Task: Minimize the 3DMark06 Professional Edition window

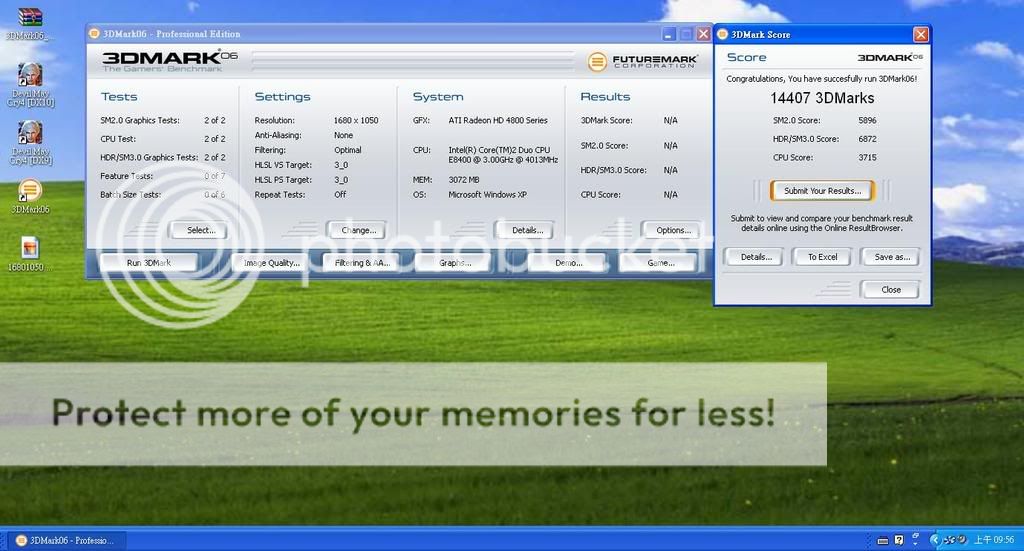Action: coord(668,34)
